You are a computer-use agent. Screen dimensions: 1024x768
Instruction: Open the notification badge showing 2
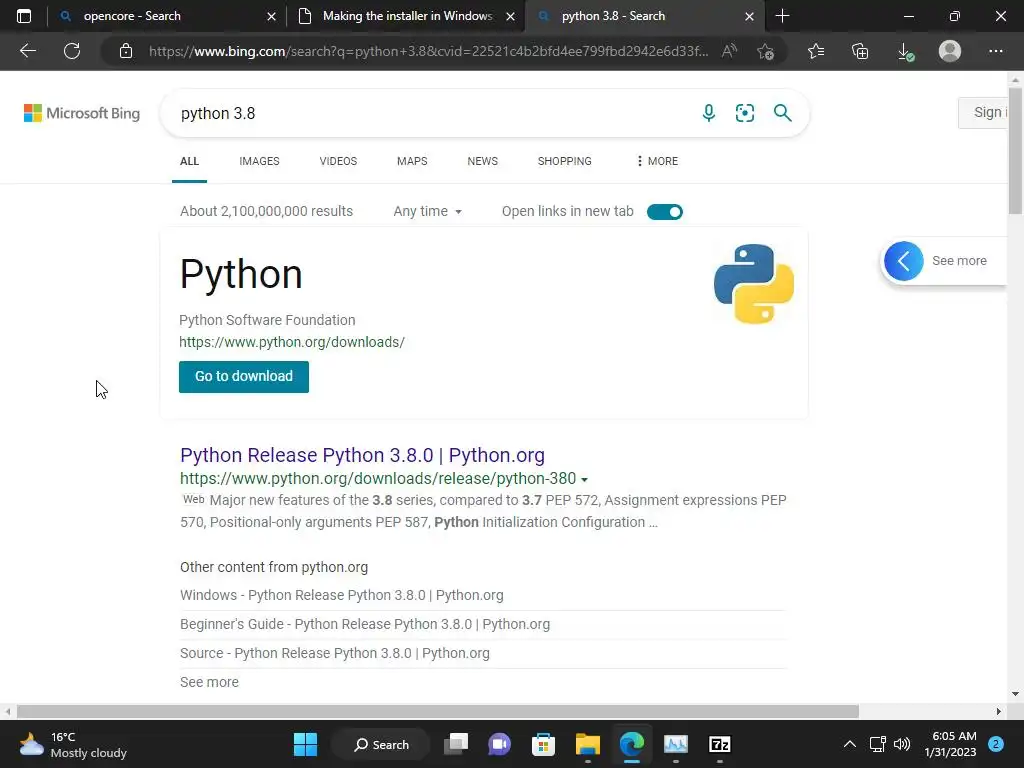pyautogui.click(x=995, y=744)
